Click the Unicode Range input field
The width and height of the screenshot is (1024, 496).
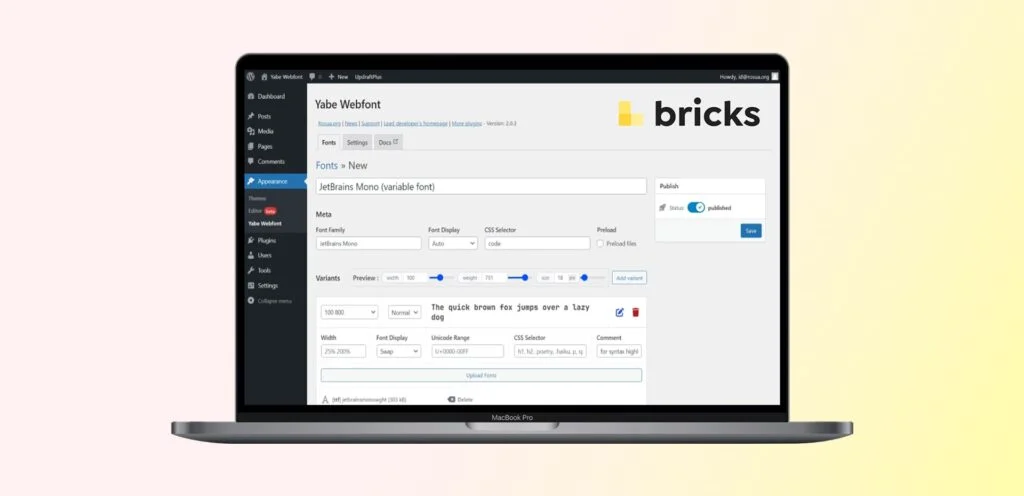468,351
